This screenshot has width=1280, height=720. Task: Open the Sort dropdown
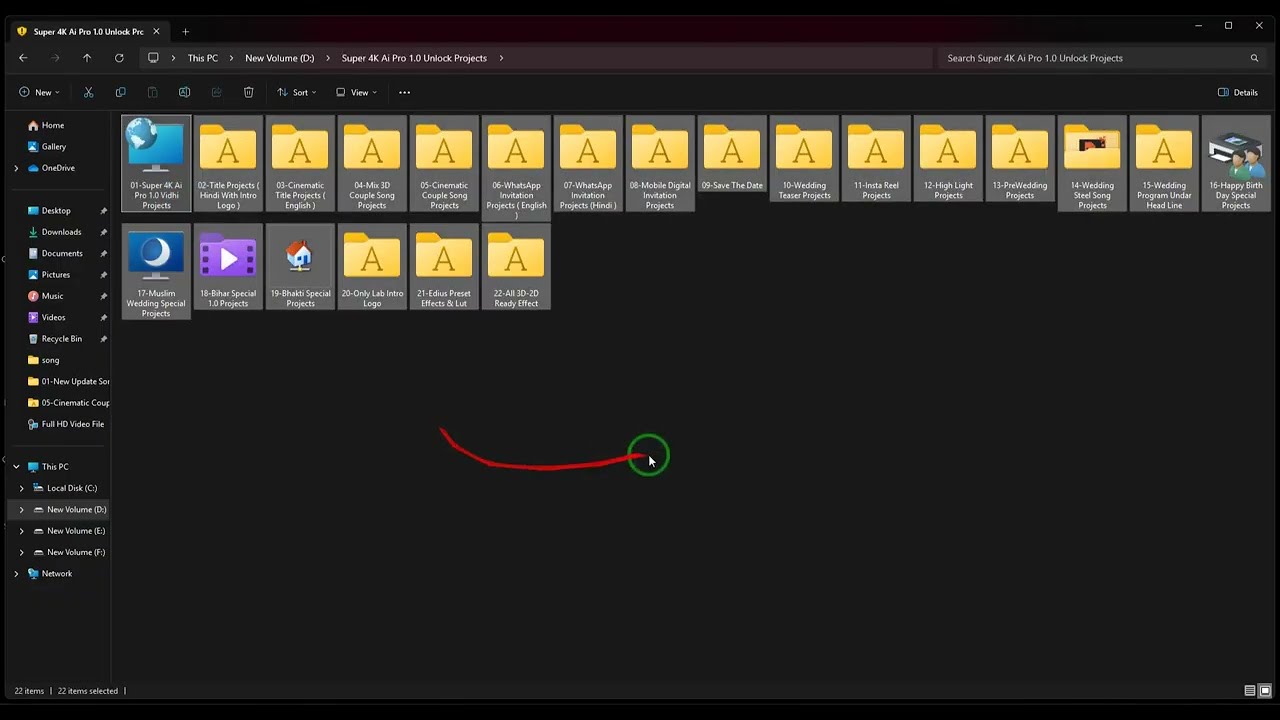[297, 92]
